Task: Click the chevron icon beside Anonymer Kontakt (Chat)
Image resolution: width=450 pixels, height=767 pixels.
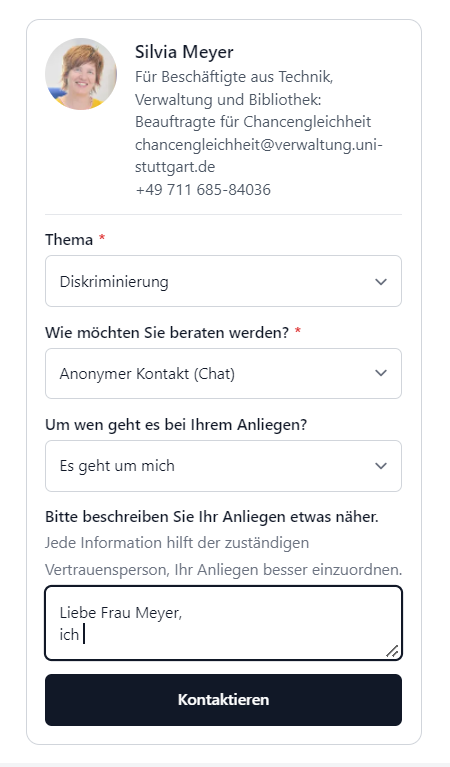Action: click(381, 373)
